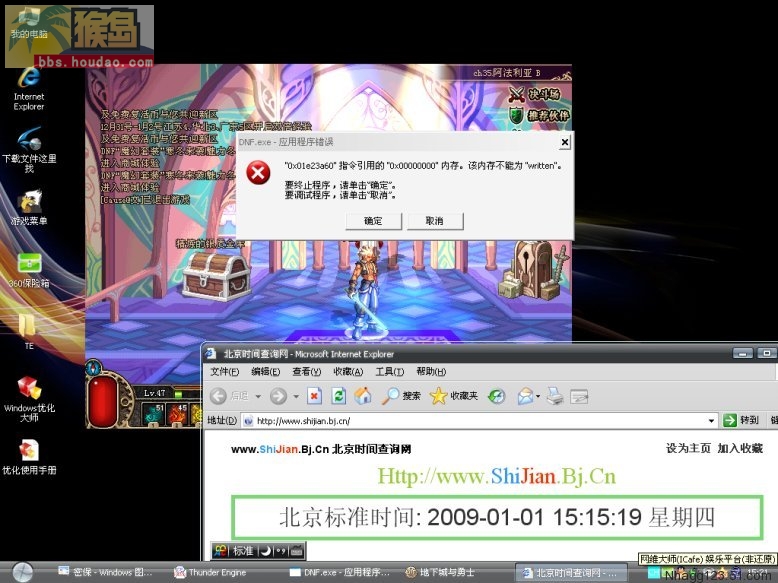
Task: Expand the Back history dropdown arrow
Action: [258, 396]
